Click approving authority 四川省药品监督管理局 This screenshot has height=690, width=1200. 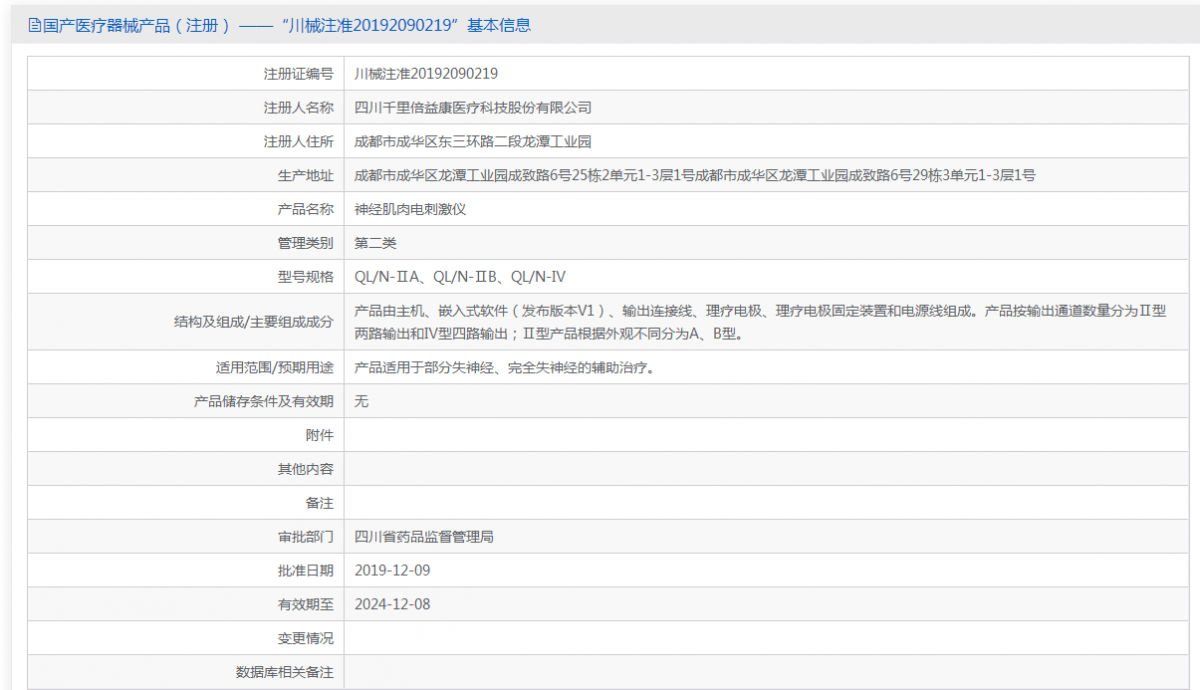424,537
